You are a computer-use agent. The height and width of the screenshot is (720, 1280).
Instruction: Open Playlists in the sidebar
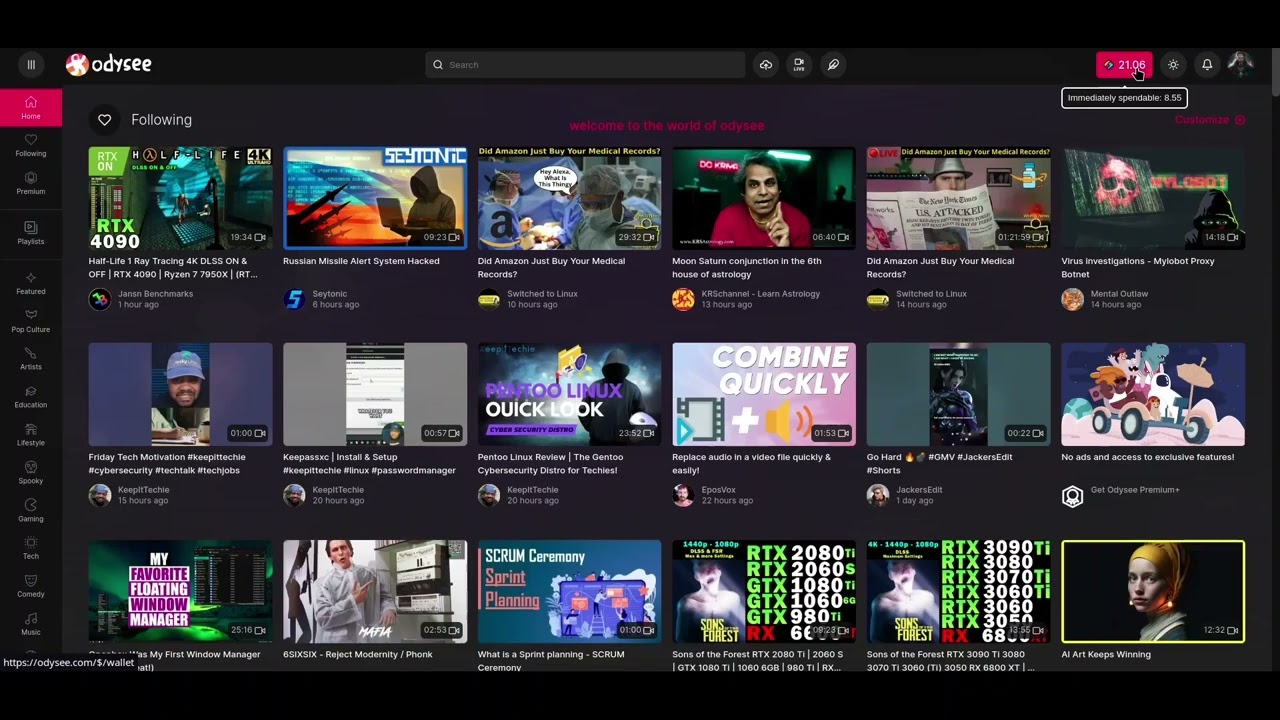click(31, 233)
